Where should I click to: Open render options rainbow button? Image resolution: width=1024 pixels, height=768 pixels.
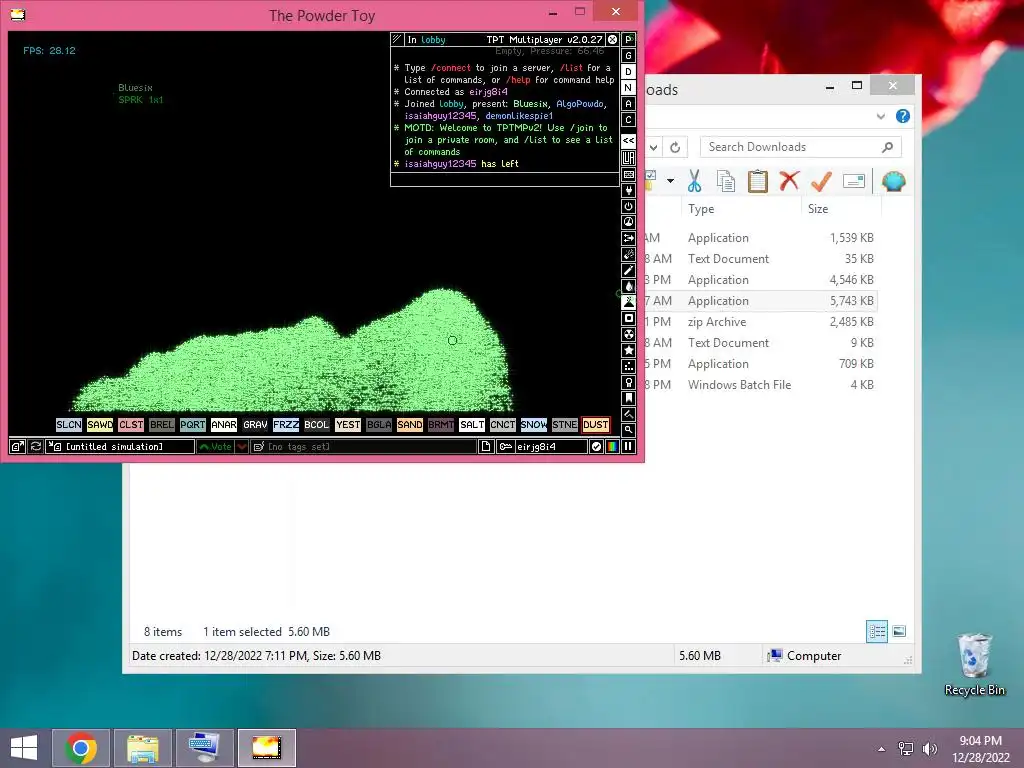tap(612, 447)
